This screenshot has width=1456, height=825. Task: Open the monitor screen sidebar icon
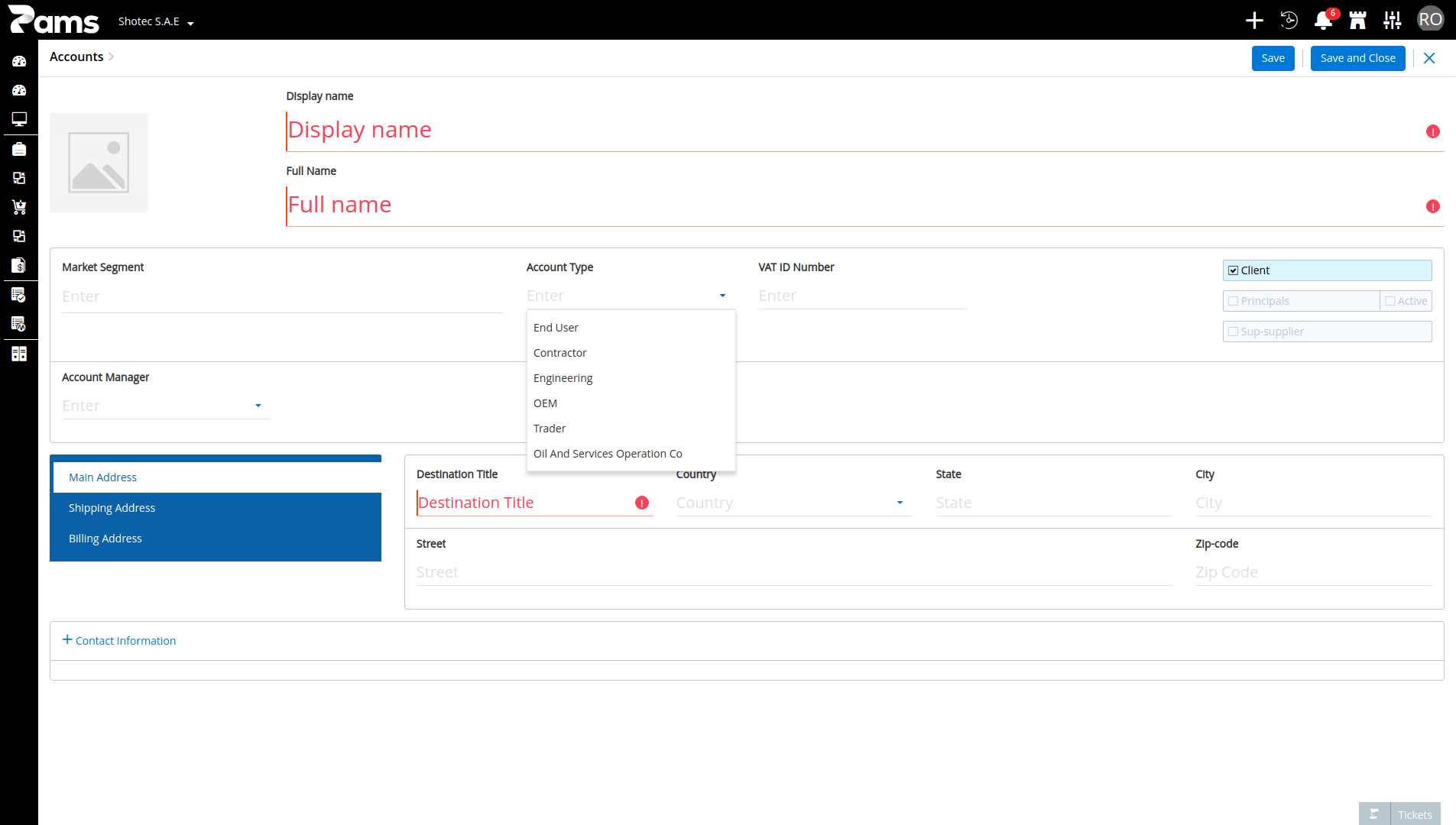click(x=19, y=119)
